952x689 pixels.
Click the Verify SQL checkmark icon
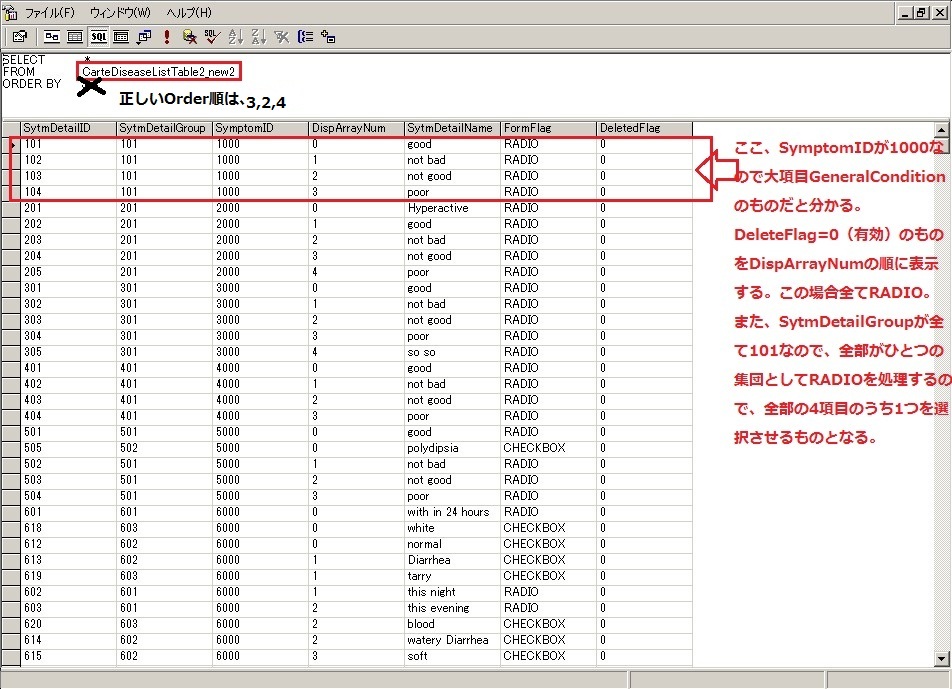click(211, 37)
